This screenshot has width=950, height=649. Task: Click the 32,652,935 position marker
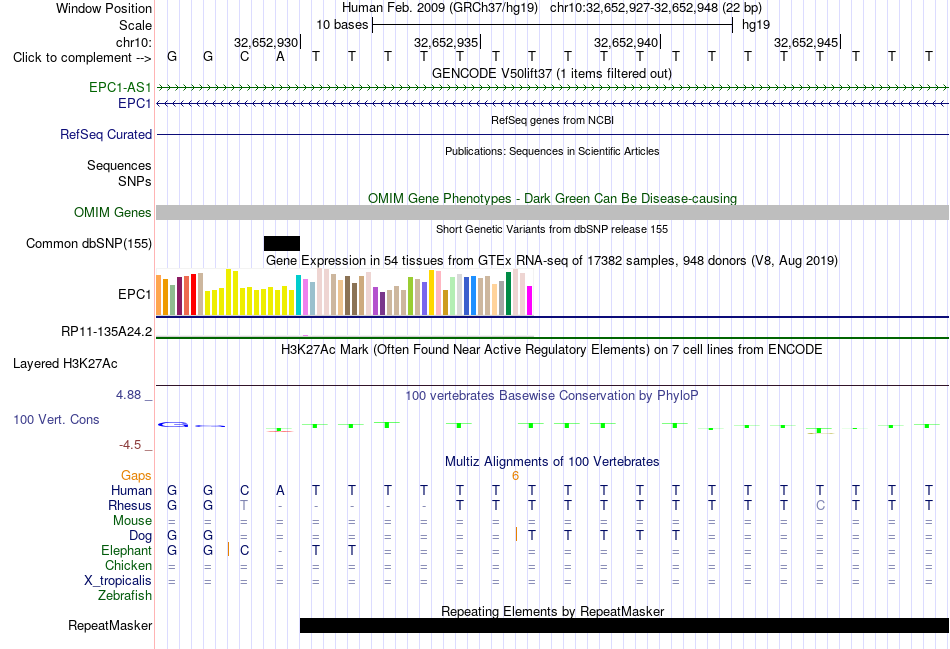447,42
